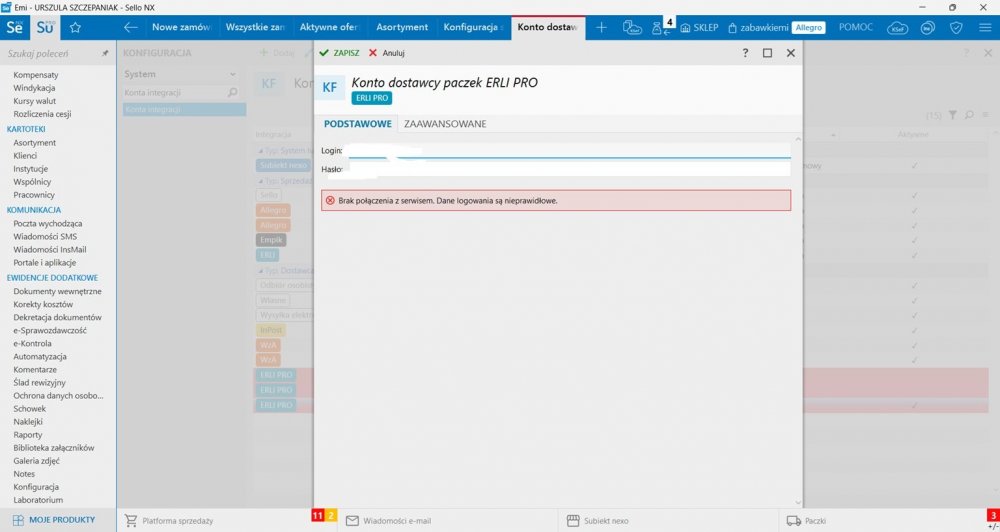Open the filter funnel icon in the list

coord(952,115)
